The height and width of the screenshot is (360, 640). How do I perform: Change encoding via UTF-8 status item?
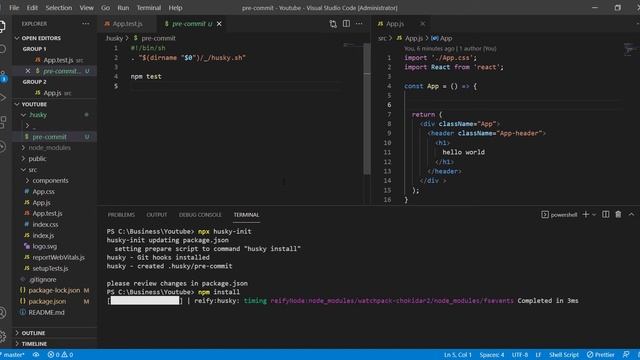tap(520, 355)
